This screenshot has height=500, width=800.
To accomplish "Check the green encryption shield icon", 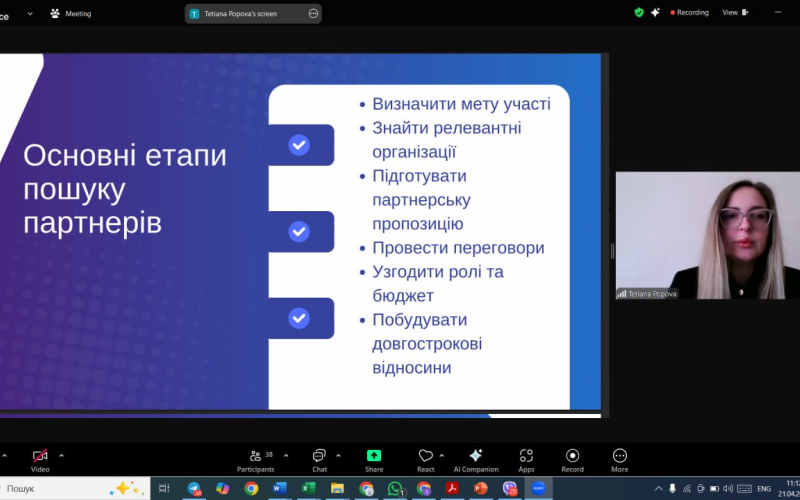I will 639,13.
